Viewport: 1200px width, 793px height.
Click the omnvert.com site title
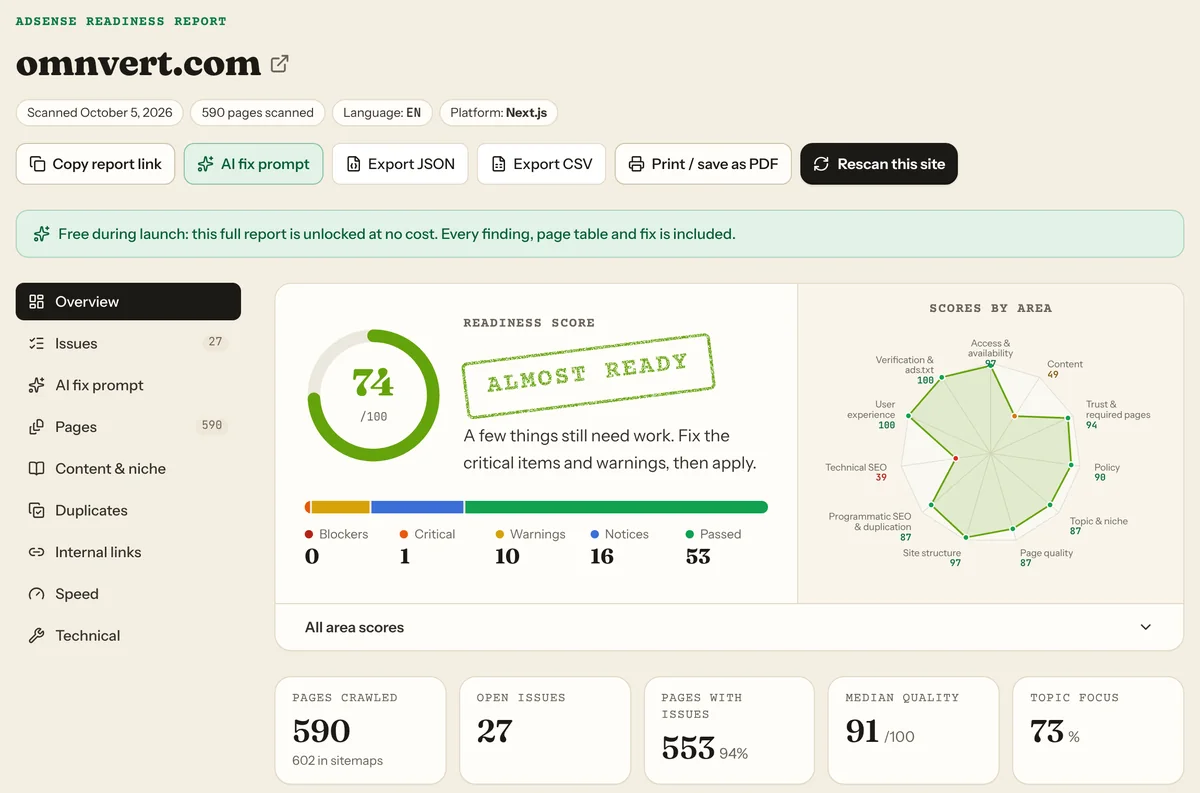[x=138, y=64]
